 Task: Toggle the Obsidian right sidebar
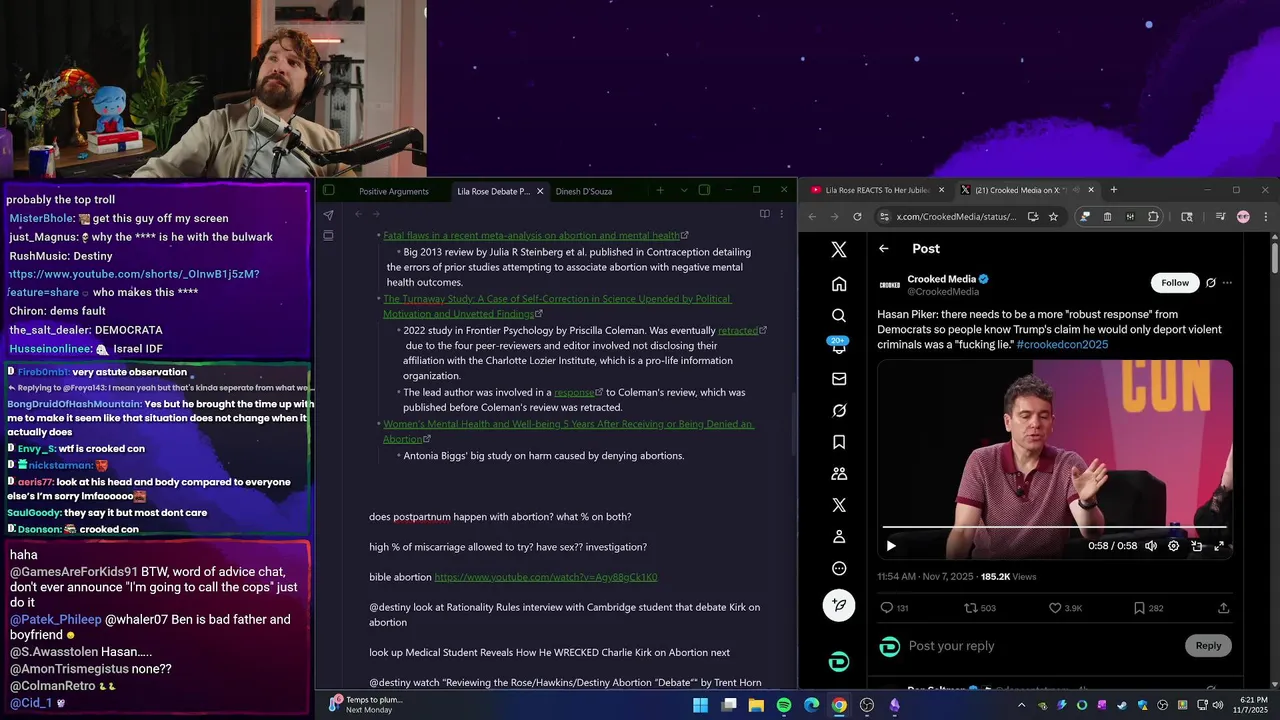pyautogui.click(x=704, y=190)
